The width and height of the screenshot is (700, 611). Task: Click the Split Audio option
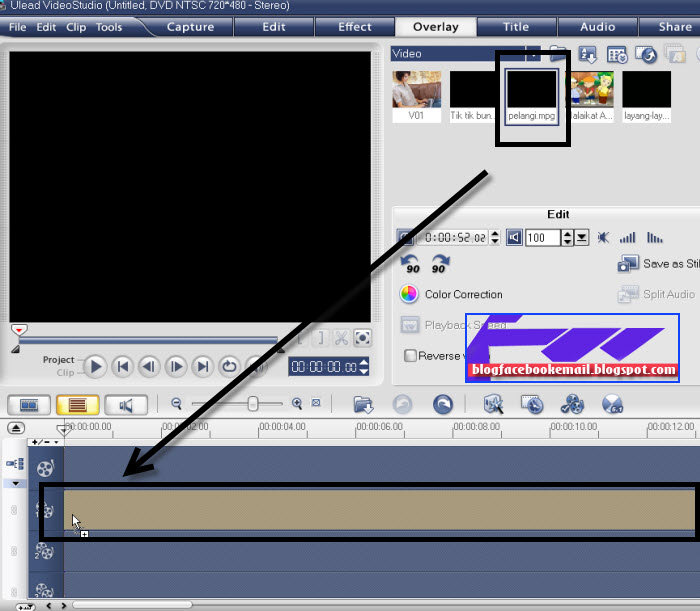pos(656,294)
